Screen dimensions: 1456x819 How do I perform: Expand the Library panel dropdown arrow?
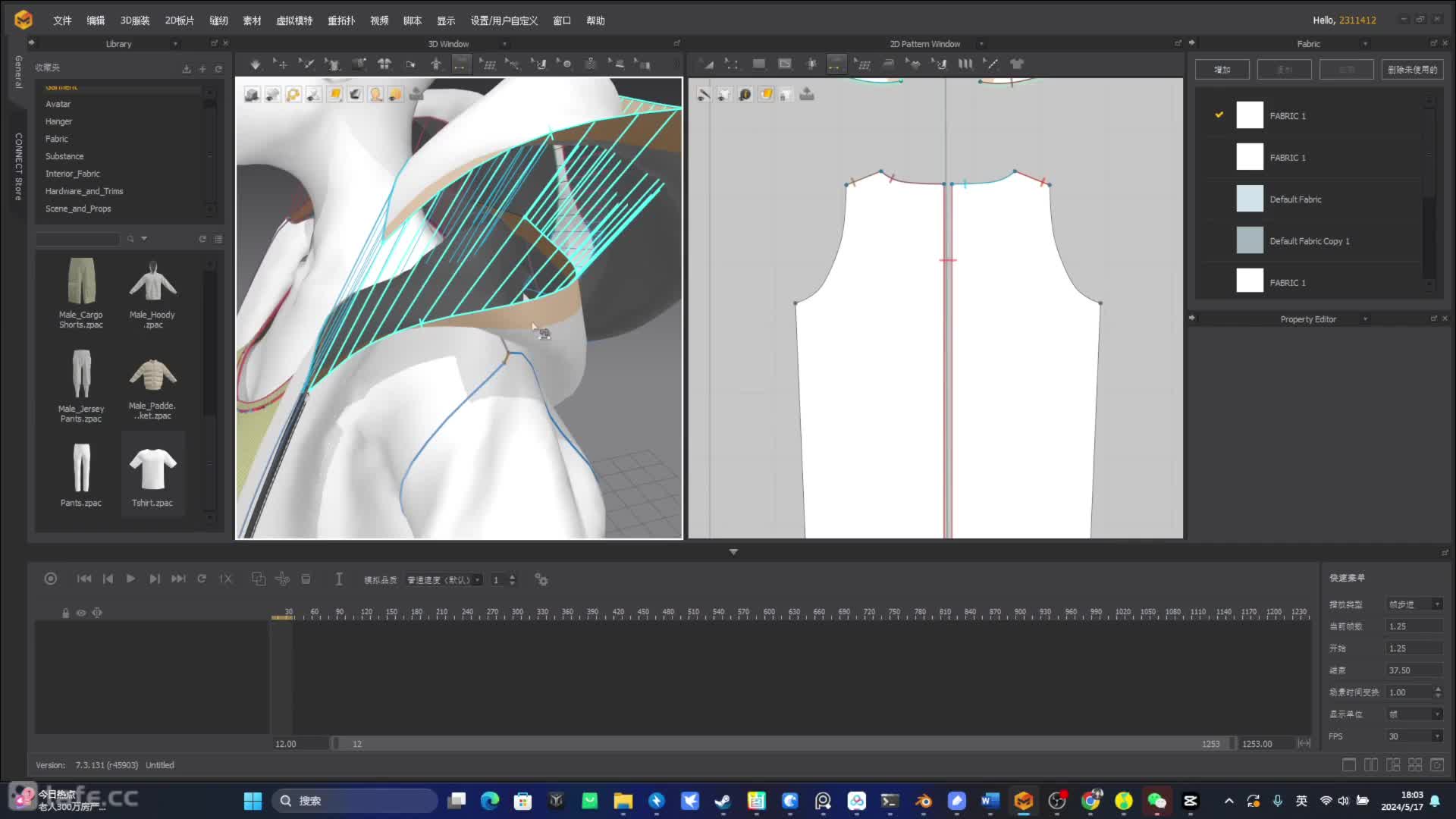175,44
